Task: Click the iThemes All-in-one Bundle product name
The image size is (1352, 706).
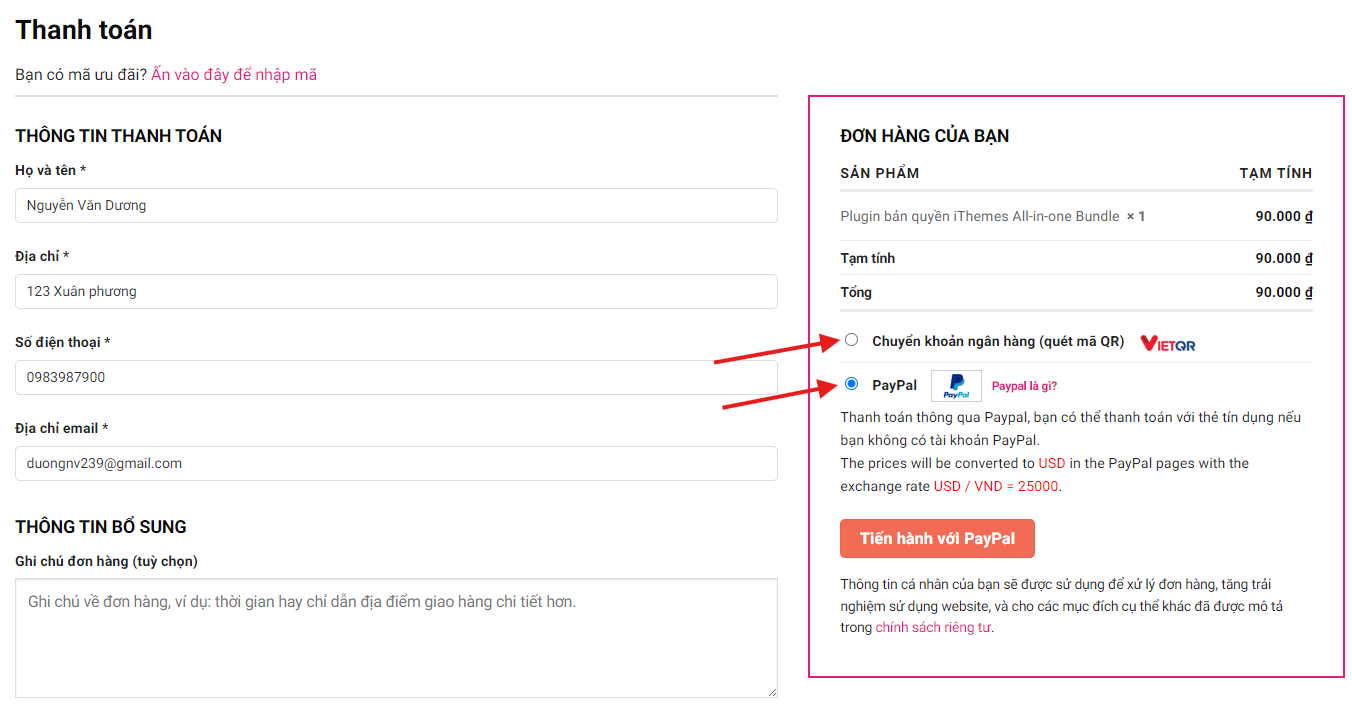Action: (979, 217)
